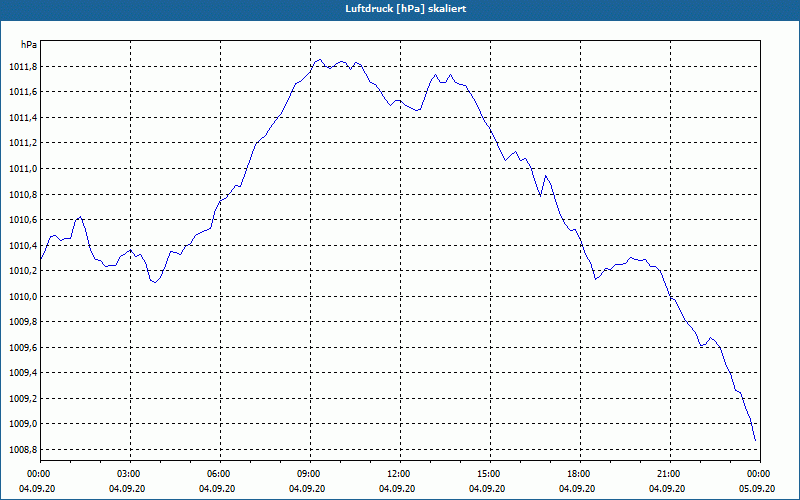Click the '21:00' time label
Image resolution: width=800 pixels, height=500 pixels.
pos(668,474)
